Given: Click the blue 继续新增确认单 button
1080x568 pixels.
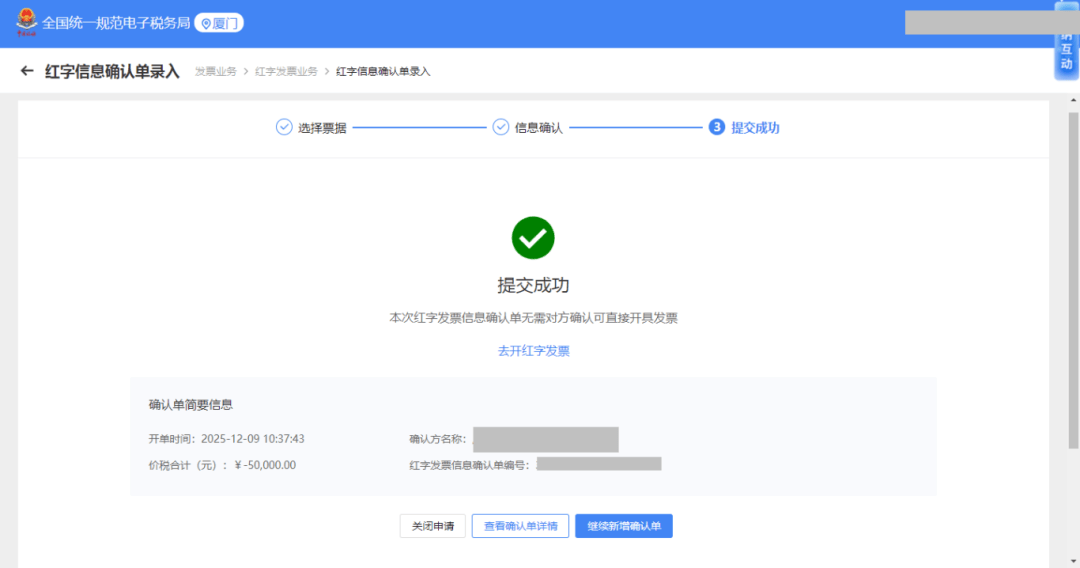Looking at the screenshot, I should (623, 526).
